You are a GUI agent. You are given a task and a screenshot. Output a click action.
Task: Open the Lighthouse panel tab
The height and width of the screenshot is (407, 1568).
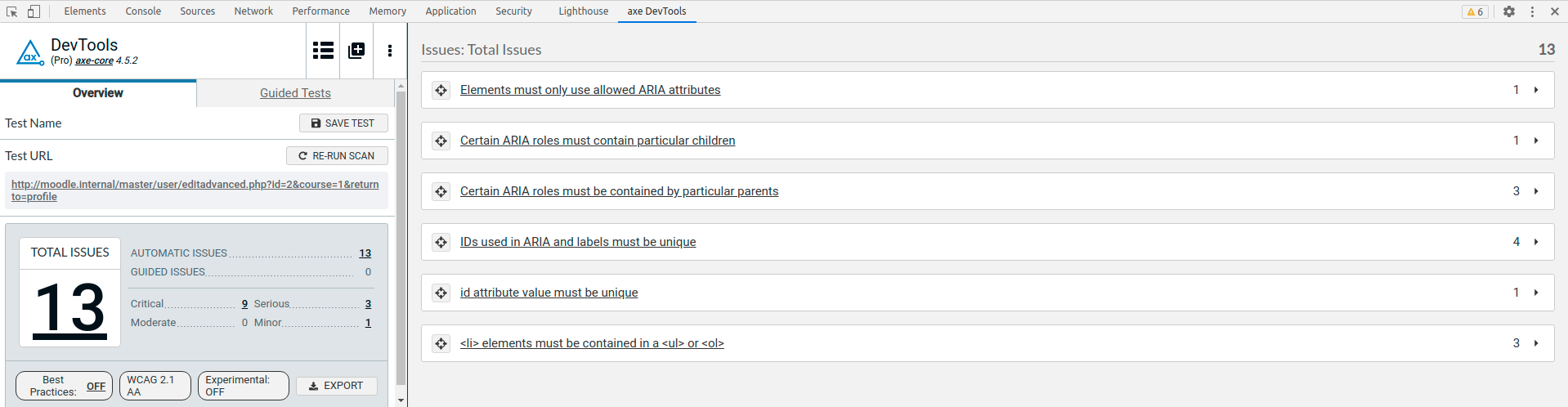583,11
